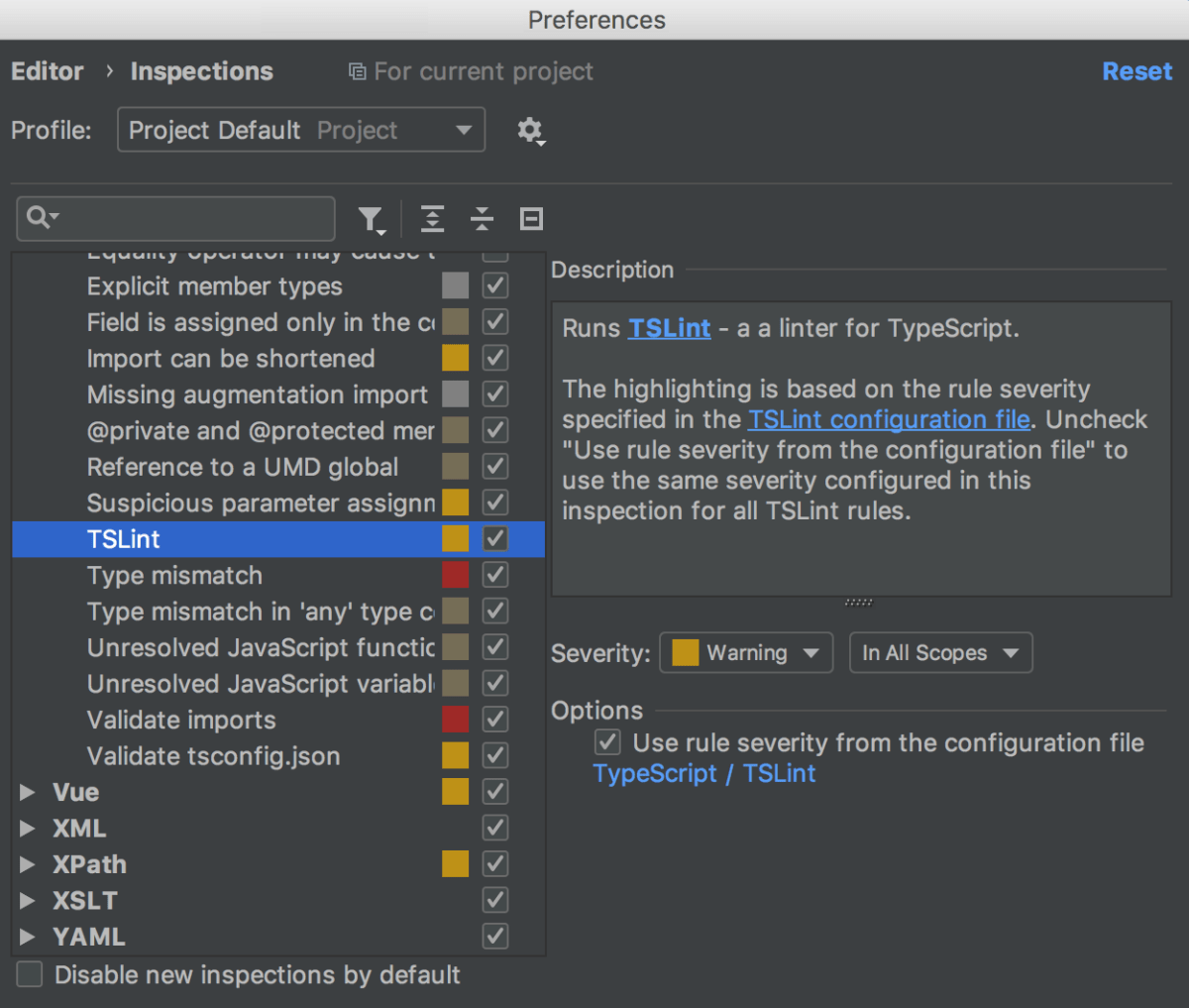Open the In All Scopes dropdown
Screen dimensions: 1189x1008
click(x=939, y=652)
